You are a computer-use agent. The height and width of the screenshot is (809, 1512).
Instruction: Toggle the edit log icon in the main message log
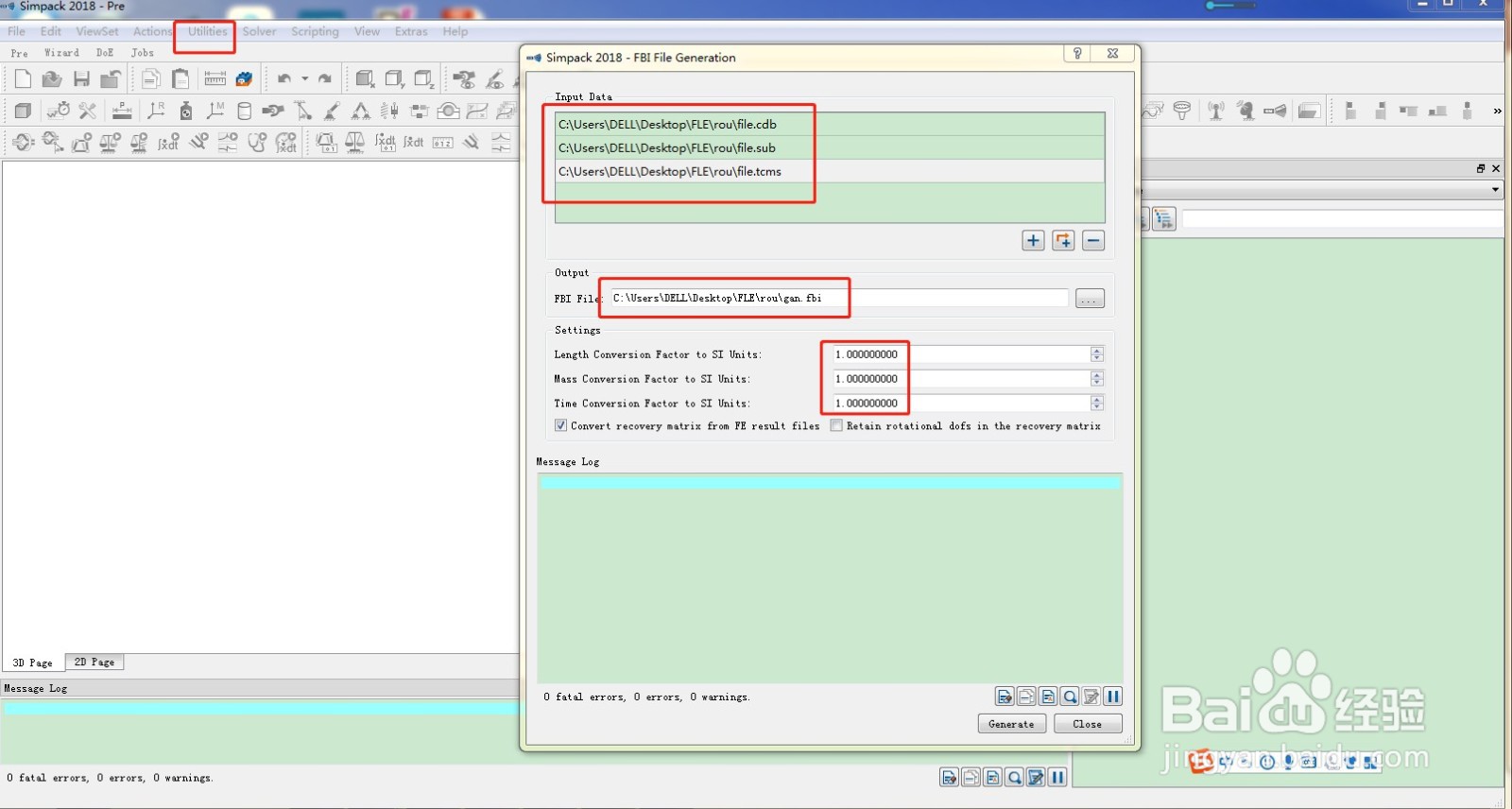1036,777
